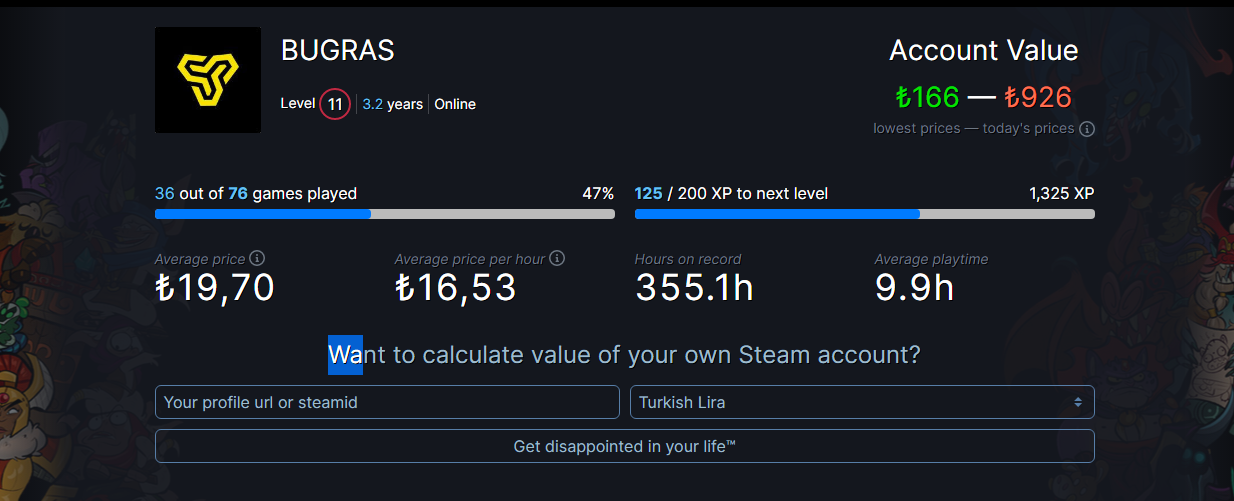Click the XP to next level progress bar
The width and height of the screenshot is (1234, 501).
864,214
